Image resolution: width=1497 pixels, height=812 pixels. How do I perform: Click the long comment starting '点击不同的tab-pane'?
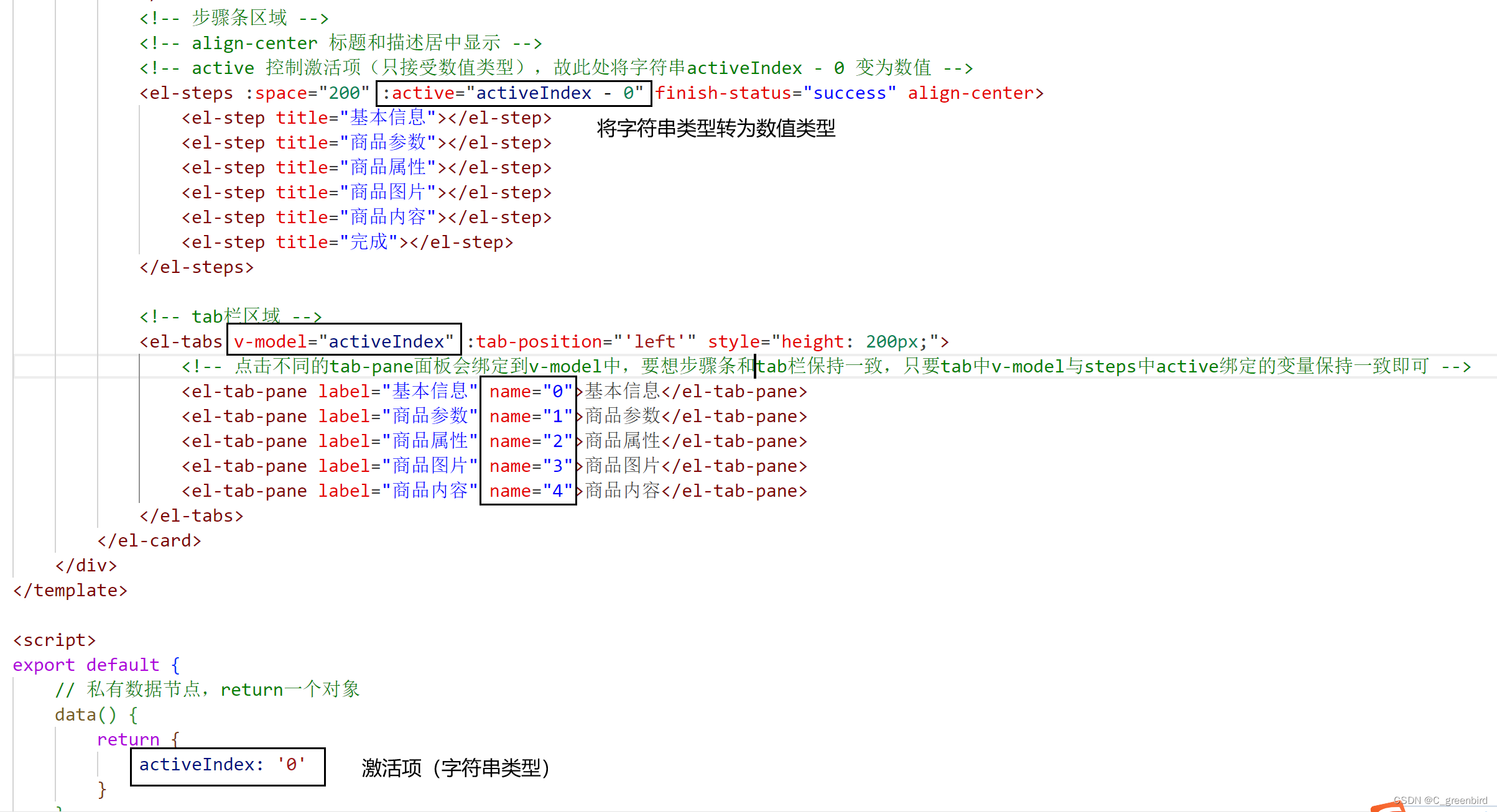click(826, 366)
